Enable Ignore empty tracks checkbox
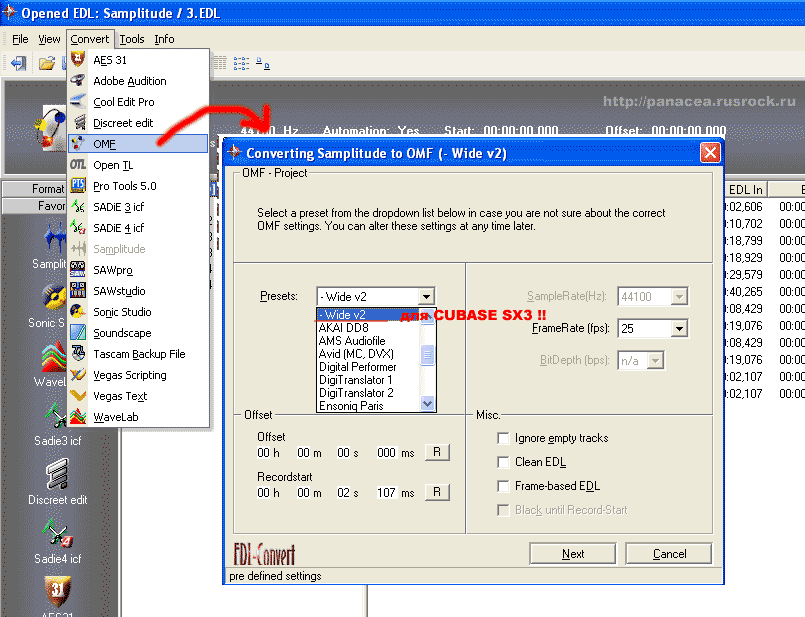 pyautogui.click(x=503, y=438)
